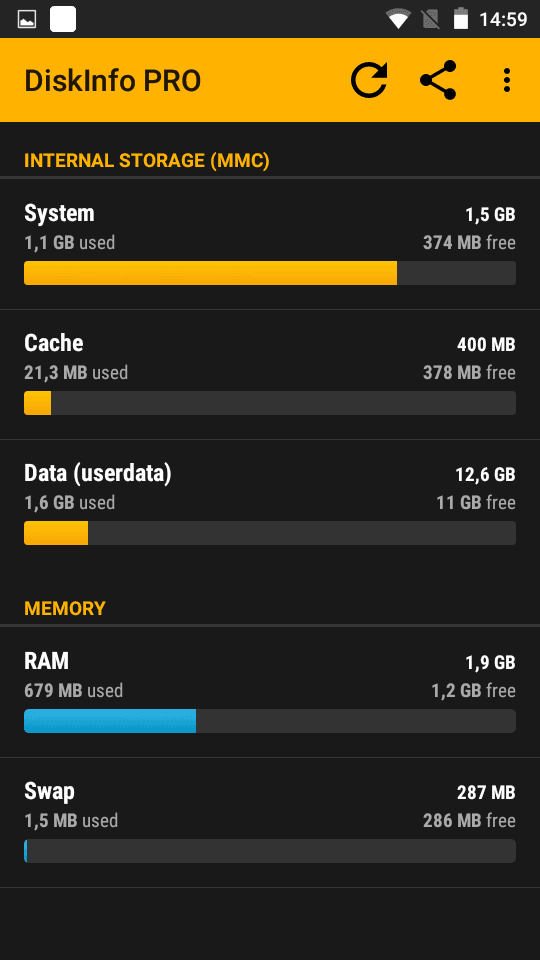540x960 pixels.
Task: Tap the no-SIM status icon
Action: 431,20
